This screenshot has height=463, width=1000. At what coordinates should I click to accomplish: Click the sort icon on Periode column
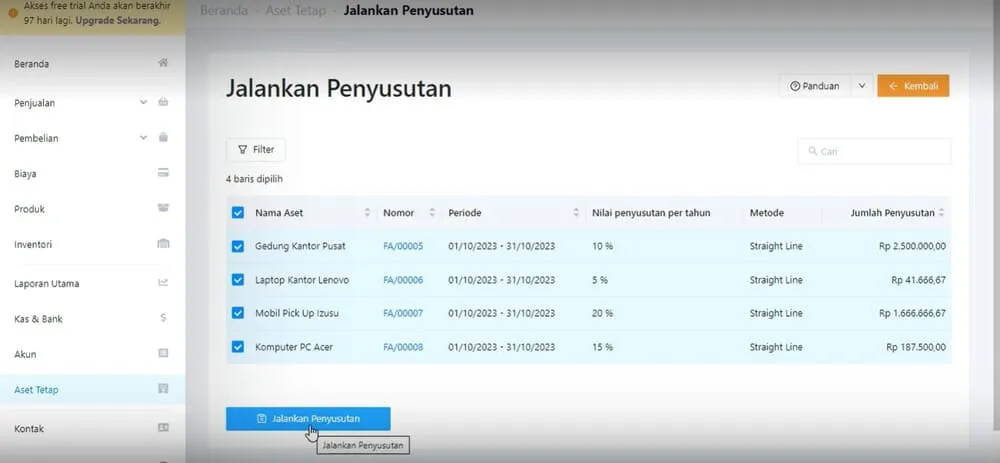(576, 213)
